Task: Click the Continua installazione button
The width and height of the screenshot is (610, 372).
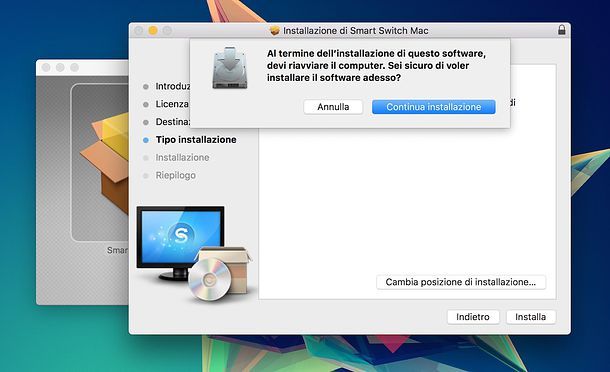Action: click(x=433, y=107)
